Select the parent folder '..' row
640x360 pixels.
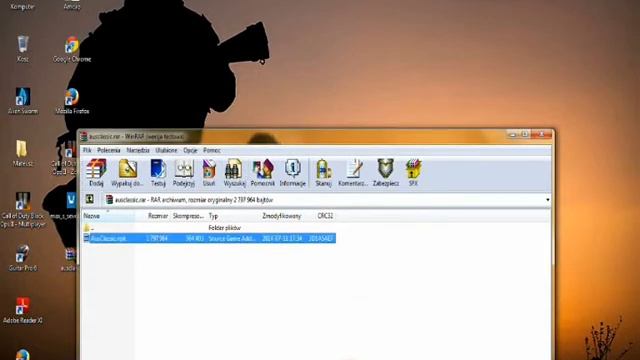(x=209, y=228)
